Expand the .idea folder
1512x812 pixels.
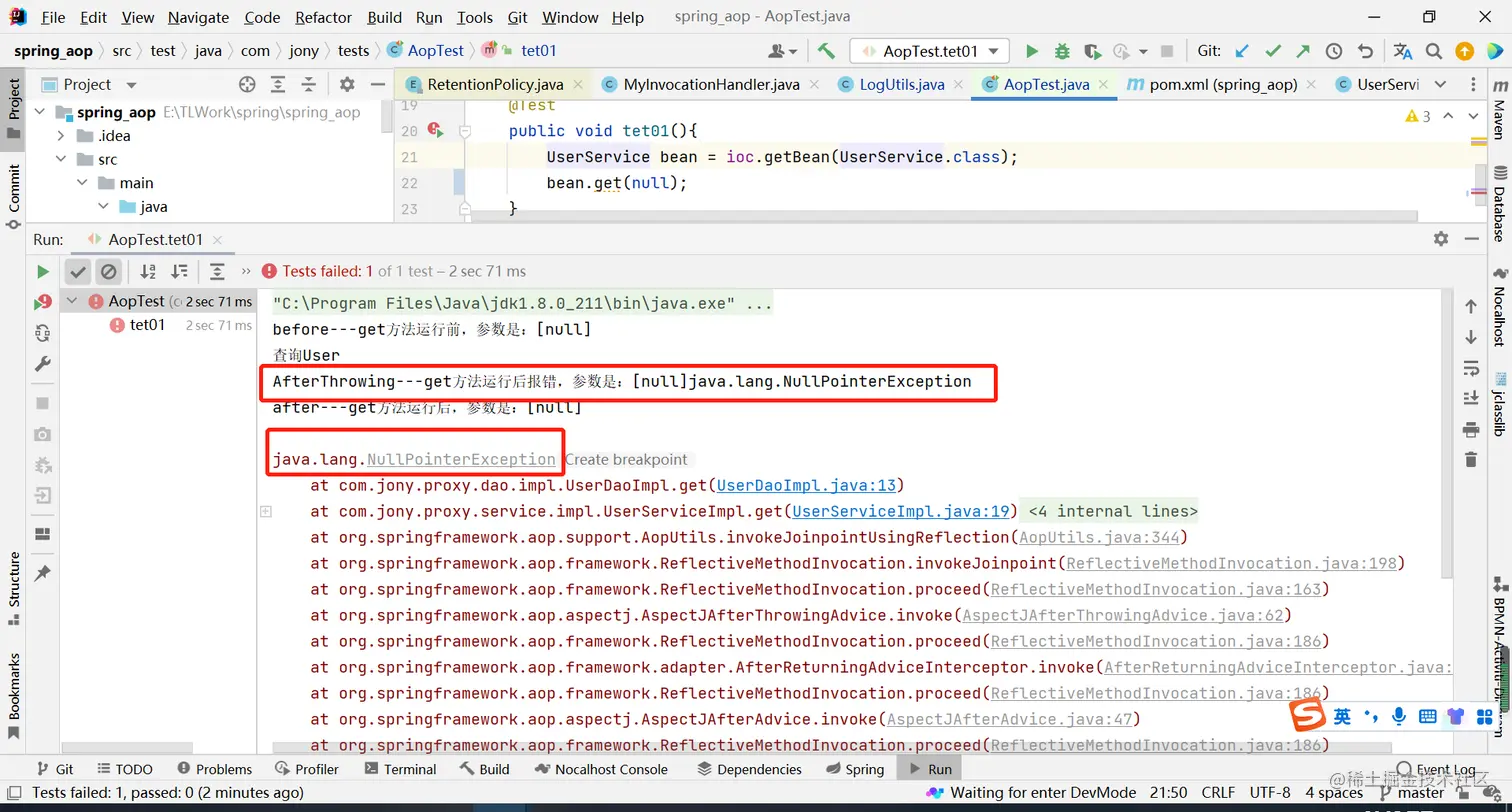click(x=61, y=136)
